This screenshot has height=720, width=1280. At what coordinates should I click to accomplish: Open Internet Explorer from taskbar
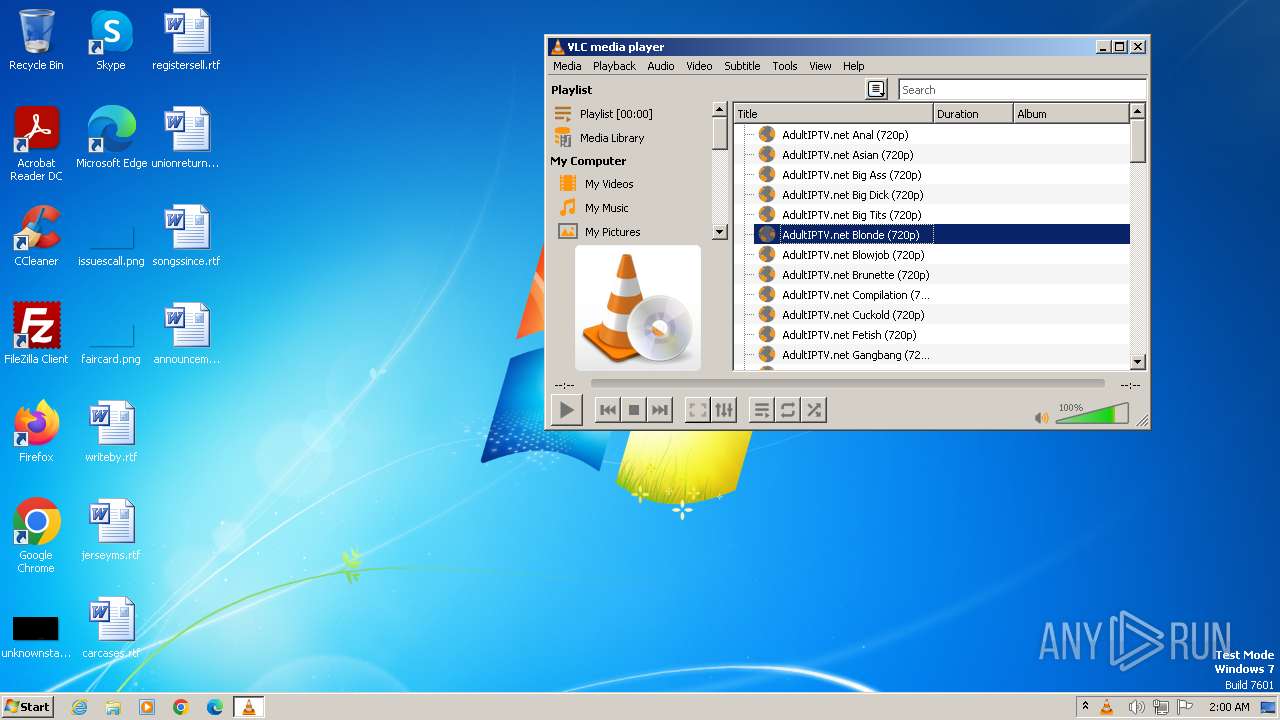79,707
